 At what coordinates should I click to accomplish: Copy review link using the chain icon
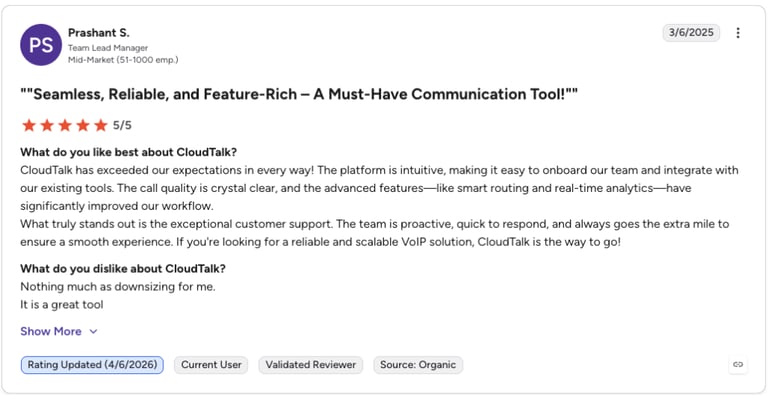(738, 365)
